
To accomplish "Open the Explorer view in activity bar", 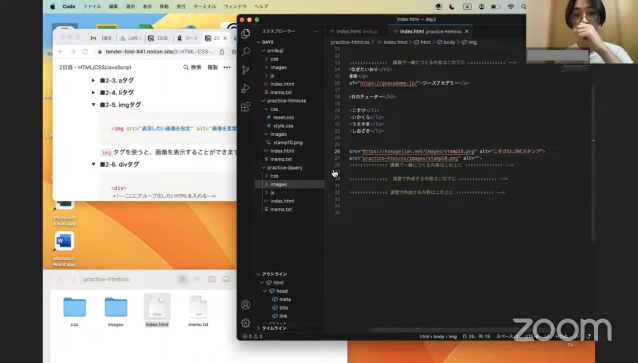I will click(x=245, y=34).
